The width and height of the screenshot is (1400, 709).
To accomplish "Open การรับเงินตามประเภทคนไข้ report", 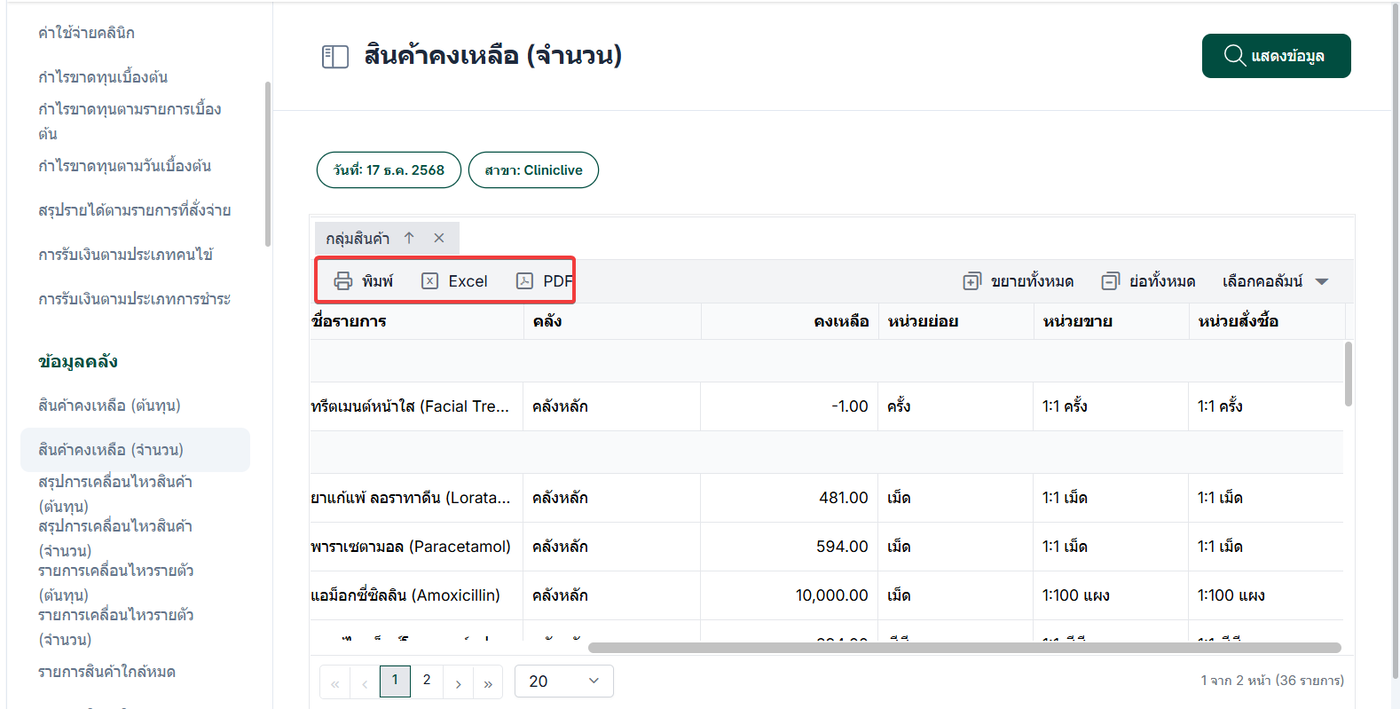I will (x=125, y=254).
